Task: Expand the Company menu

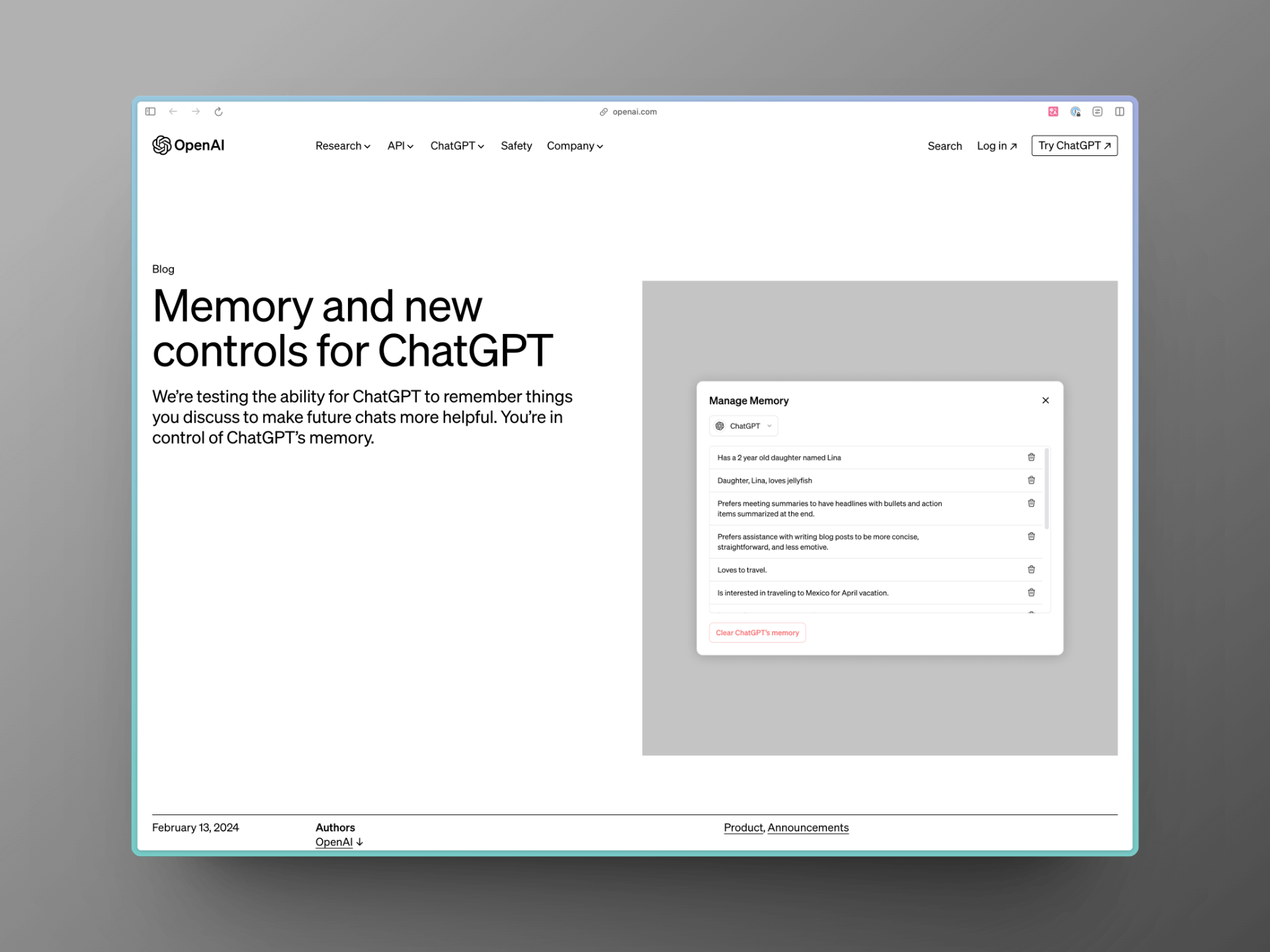Action: coord(575,146)
